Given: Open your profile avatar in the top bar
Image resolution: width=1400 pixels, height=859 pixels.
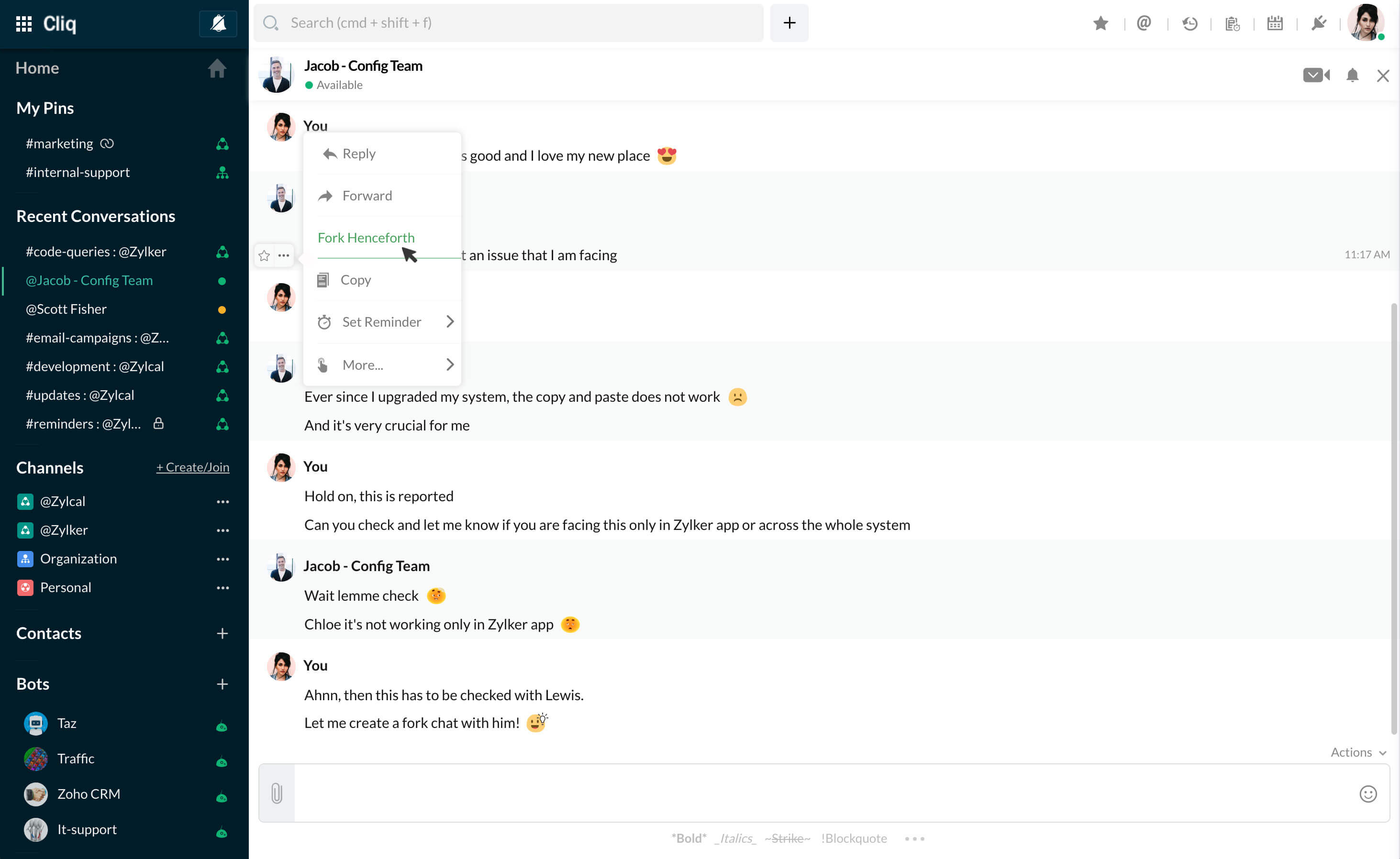Looking at the screenshot, I should (1366, 23).
